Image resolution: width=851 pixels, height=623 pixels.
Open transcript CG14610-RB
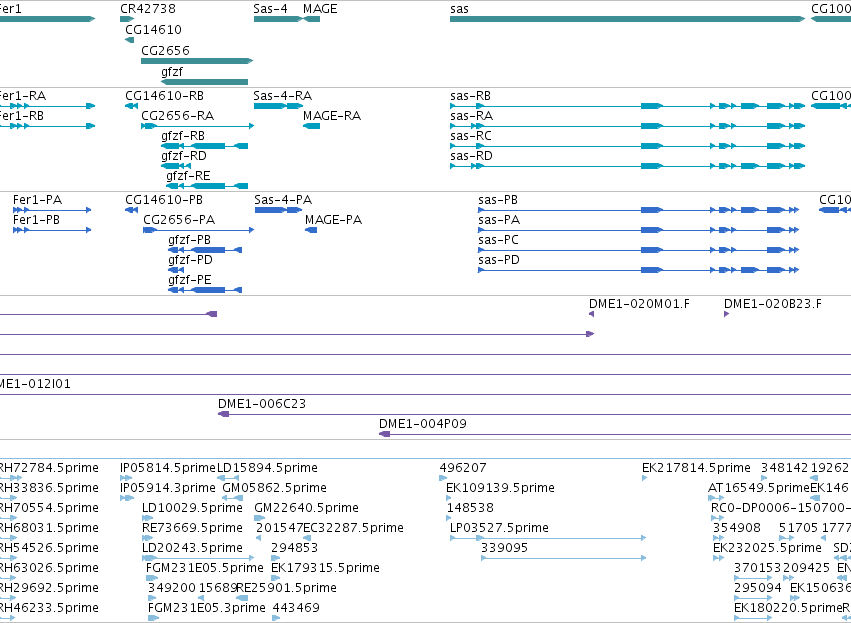(x=131, y=106)
